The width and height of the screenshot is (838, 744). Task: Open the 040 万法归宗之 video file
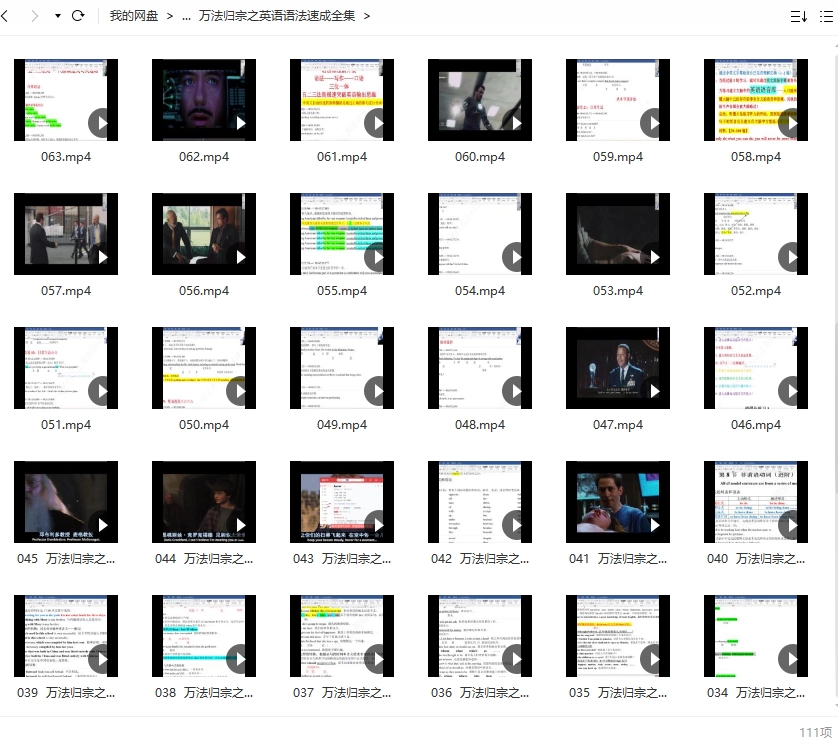tap(756, 501)
